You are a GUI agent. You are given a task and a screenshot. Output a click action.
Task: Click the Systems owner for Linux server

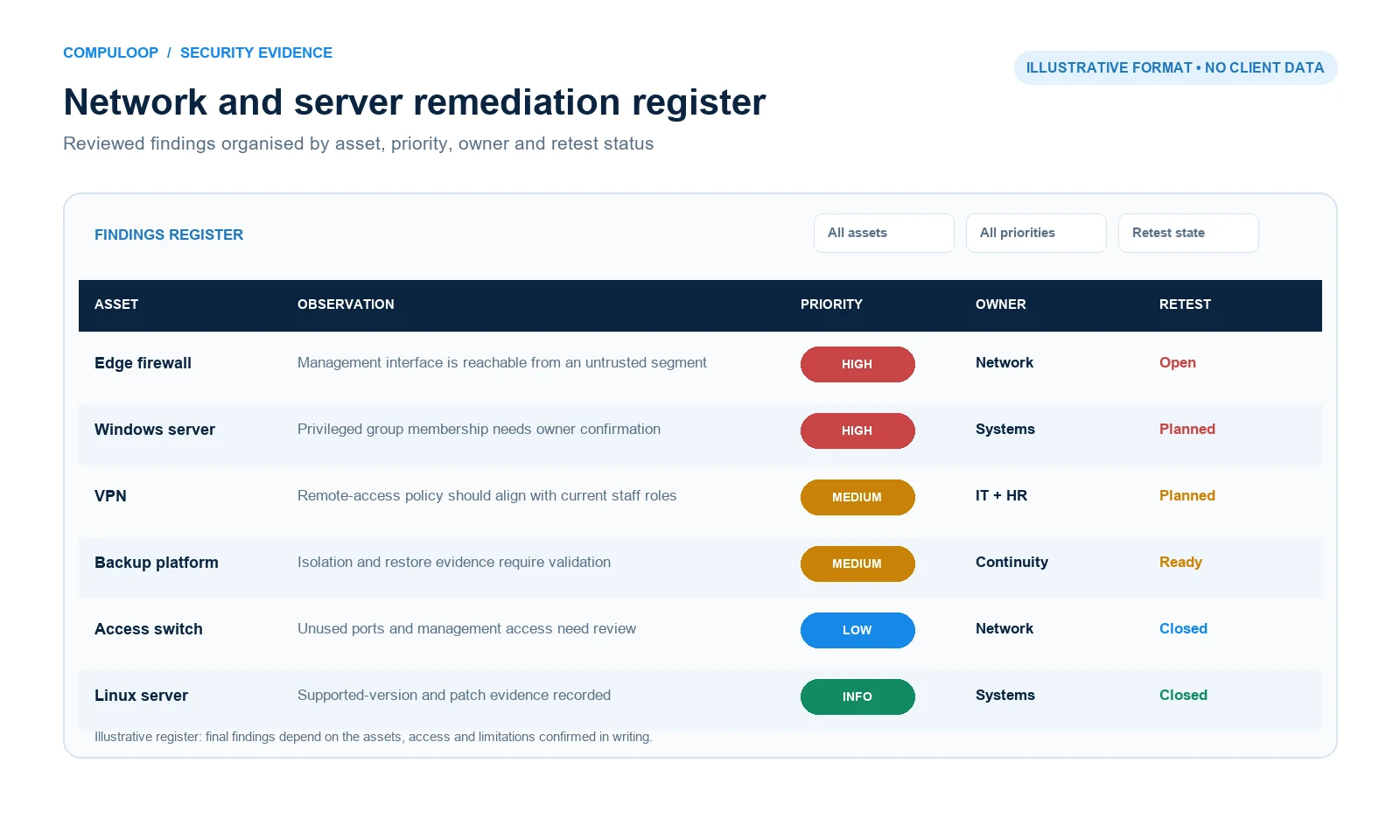[1005, 696]
